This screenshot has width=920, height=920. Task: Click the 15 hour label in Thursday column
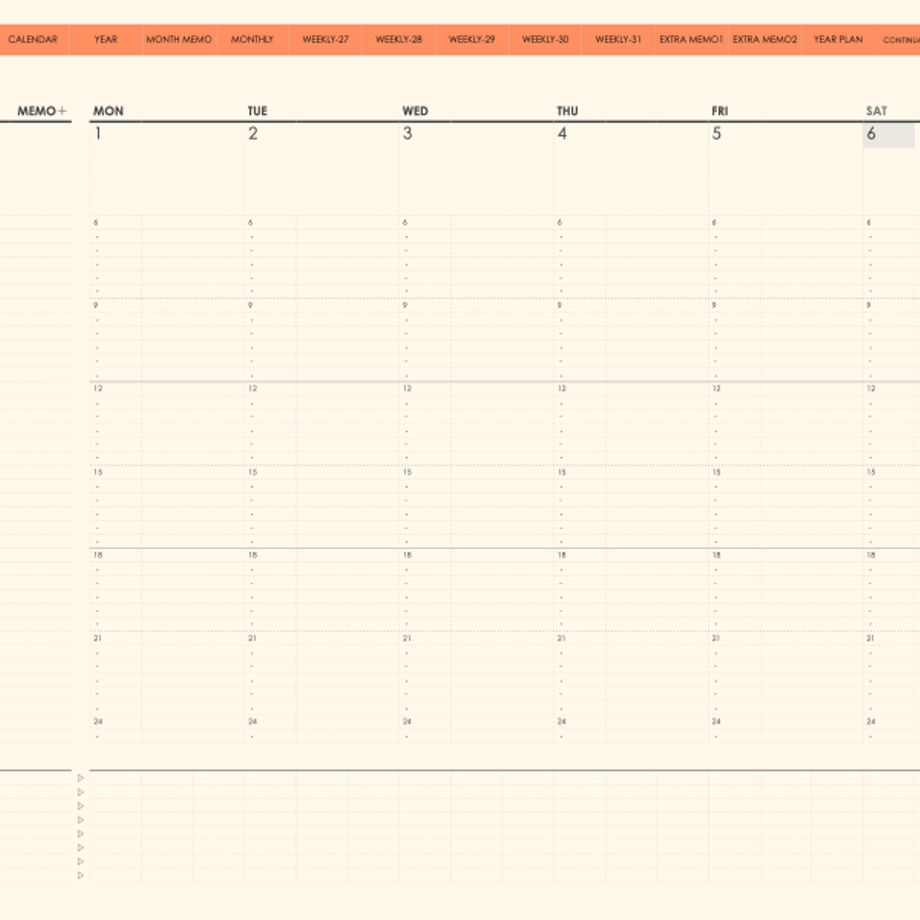(562, 472)
